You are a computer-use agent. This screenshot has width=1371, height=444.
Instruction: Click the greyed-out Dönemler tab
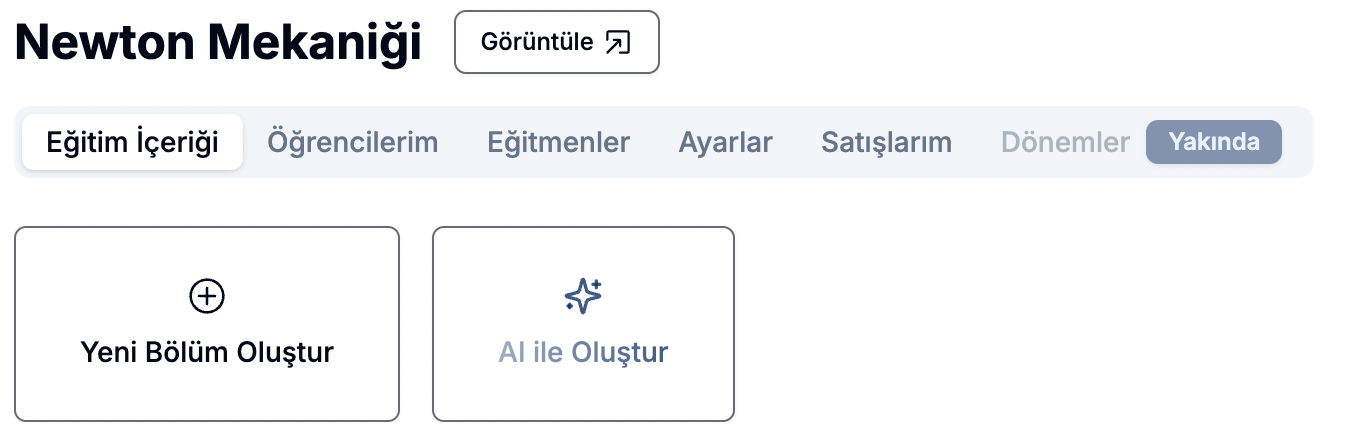click(1066, 142)
